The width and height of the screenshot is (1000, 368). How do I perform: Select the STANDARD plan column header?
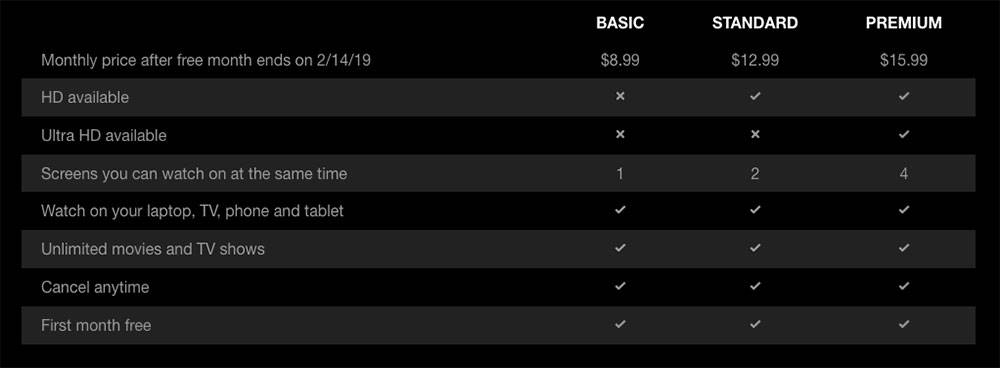coord(755,23)
